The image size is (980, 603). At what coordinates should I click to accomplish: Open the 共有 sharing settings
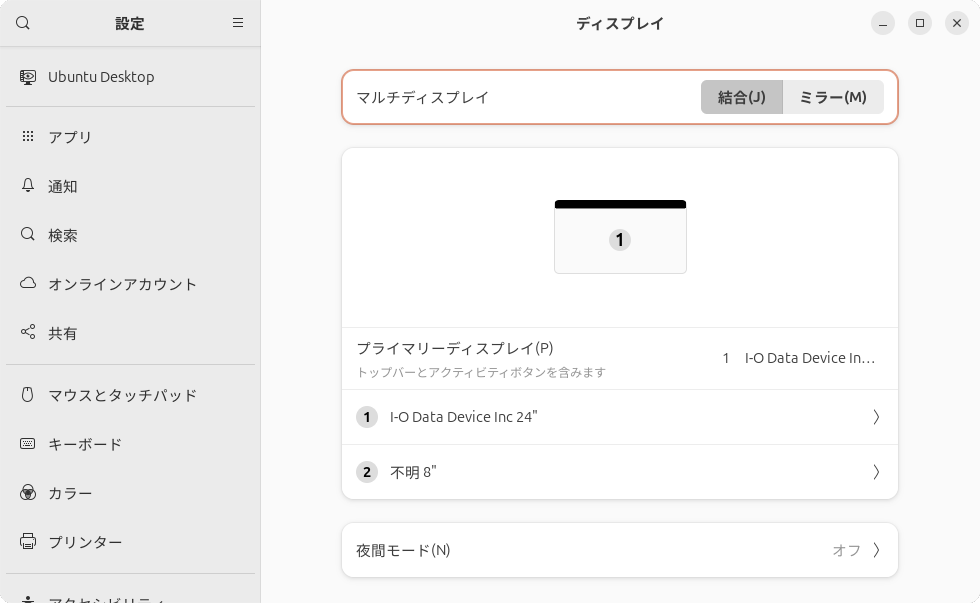64,333
